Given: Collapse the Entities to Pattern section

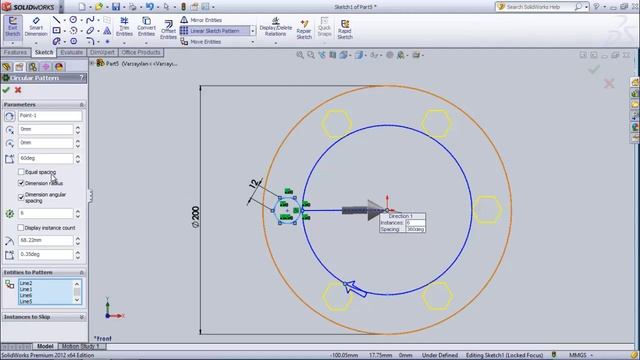Looking at the screenshot, I should pyautogui.click(x=82, y=272).
